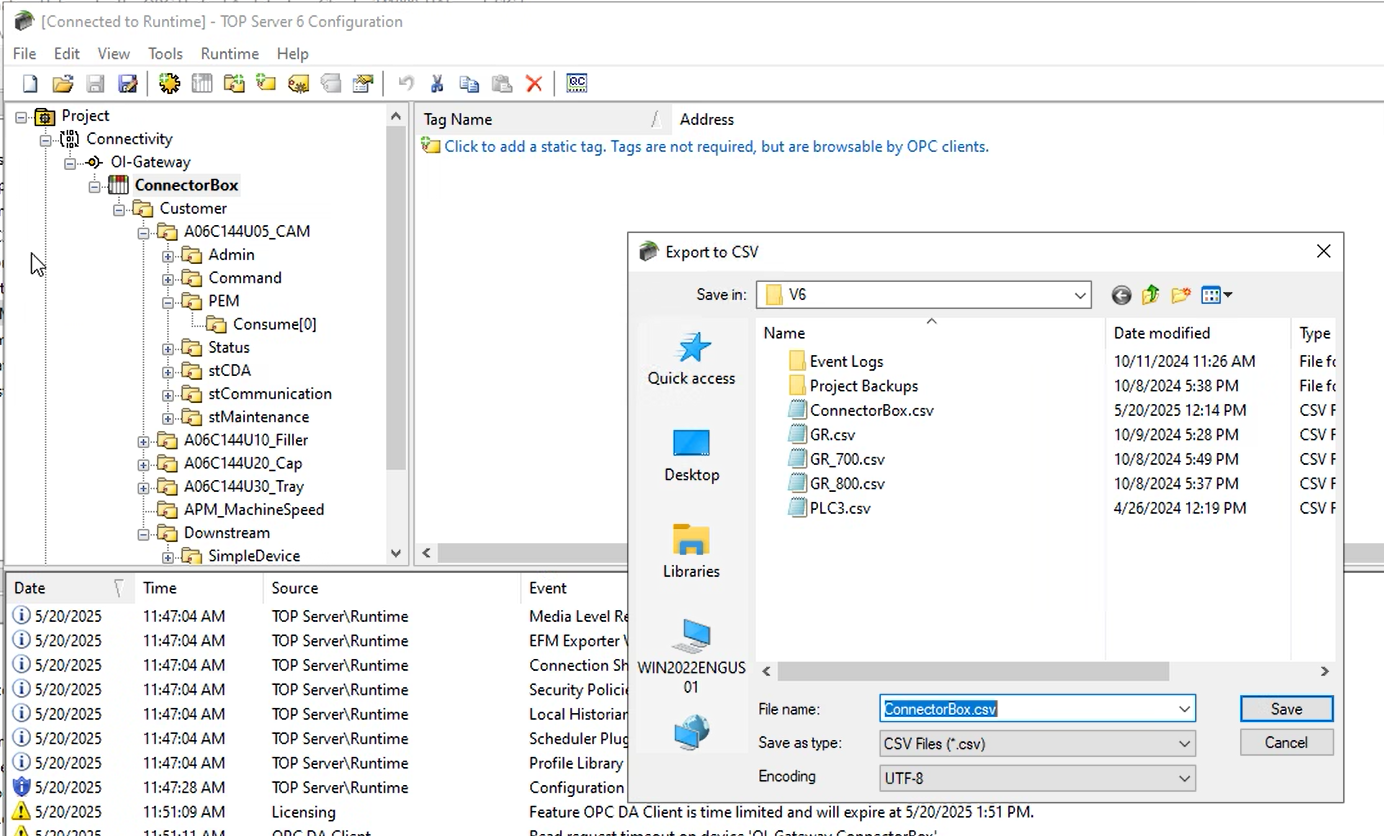Screen dimensions: 1384x836
Task: Click the Cut scissors toolbar icon
Action: pos(437,84)
